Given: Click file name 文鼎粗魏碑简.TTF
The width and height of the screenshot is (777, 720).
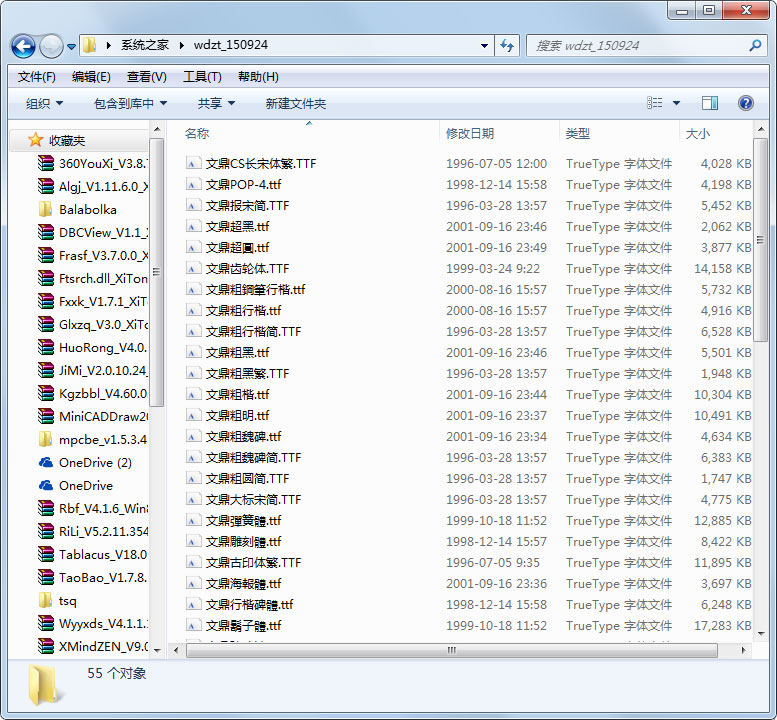Looking at the screenshot, I should (253, 457).
